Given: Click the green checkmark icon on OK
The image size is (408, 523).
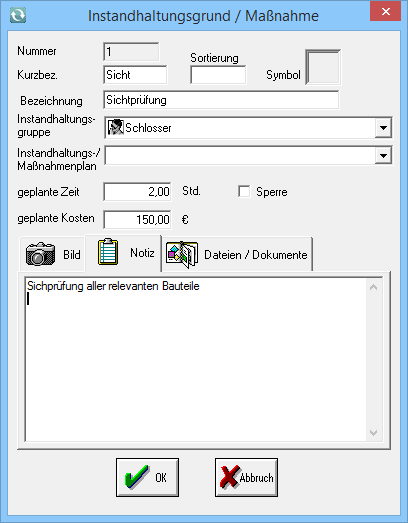Looking at the screenshot, I should 137,477.
